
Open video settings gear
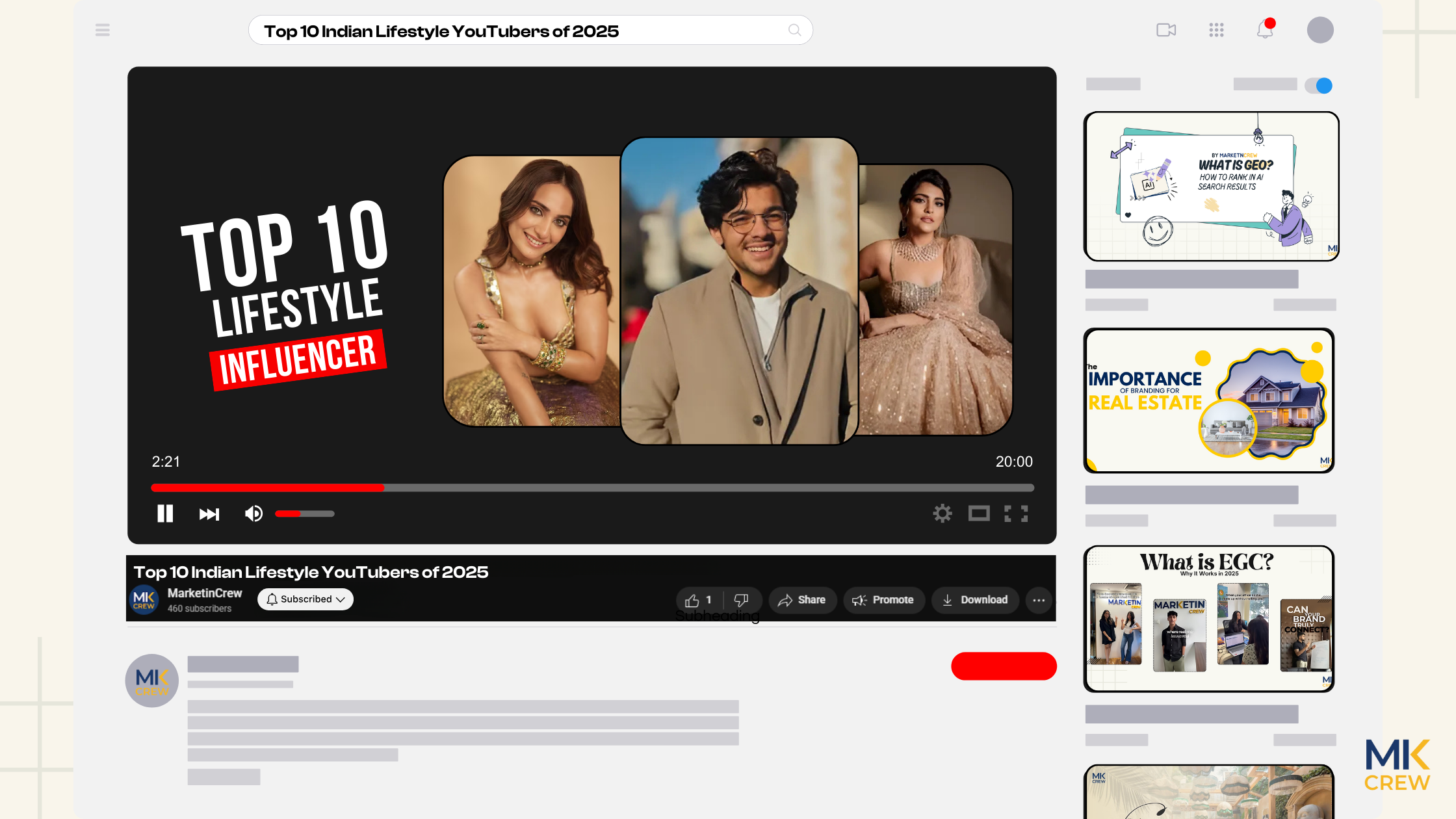pos(942,513)
